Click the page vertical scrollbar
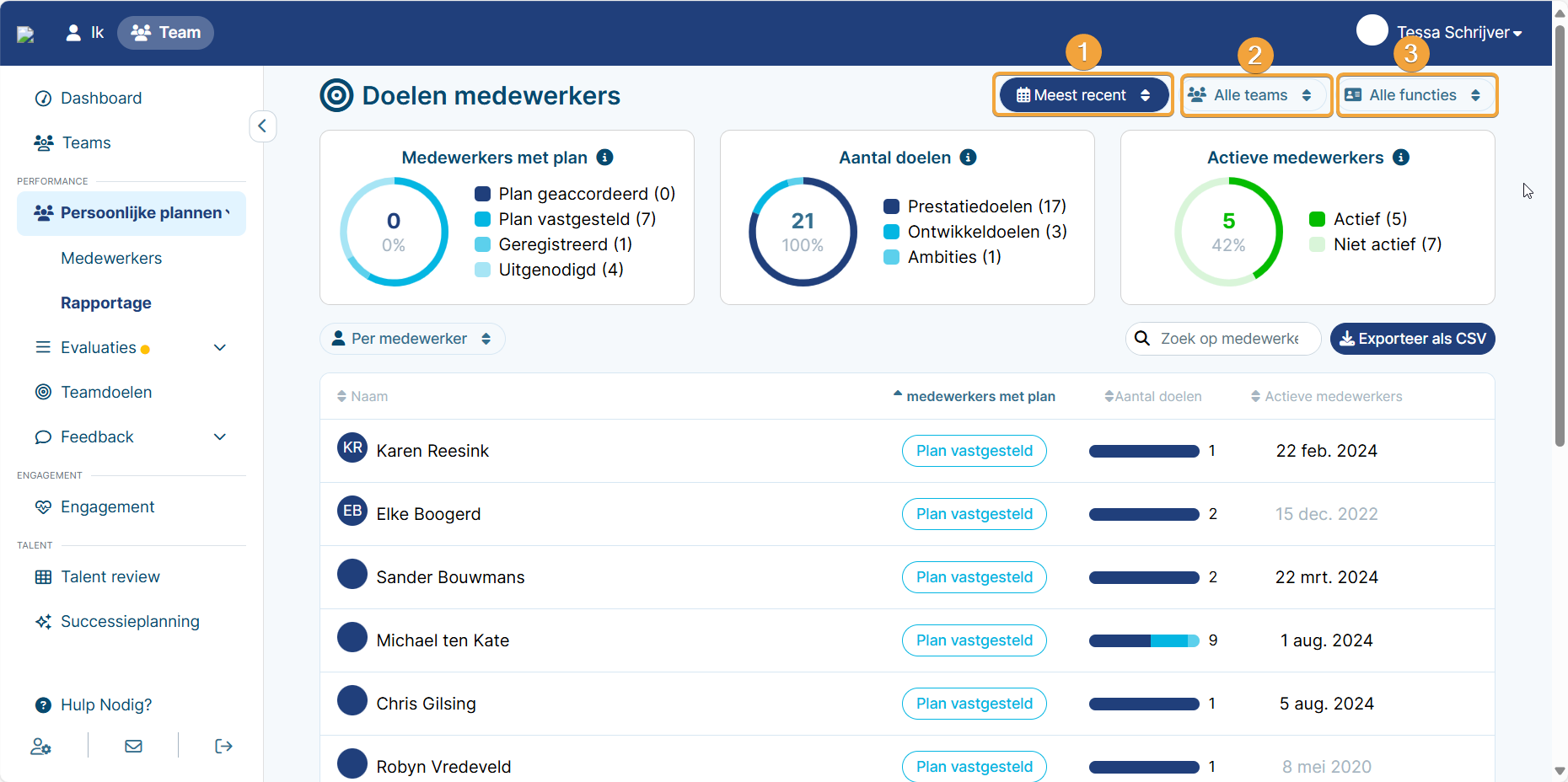The width and height of the screenshot is (1568, 782). [x=1560, y=236]
